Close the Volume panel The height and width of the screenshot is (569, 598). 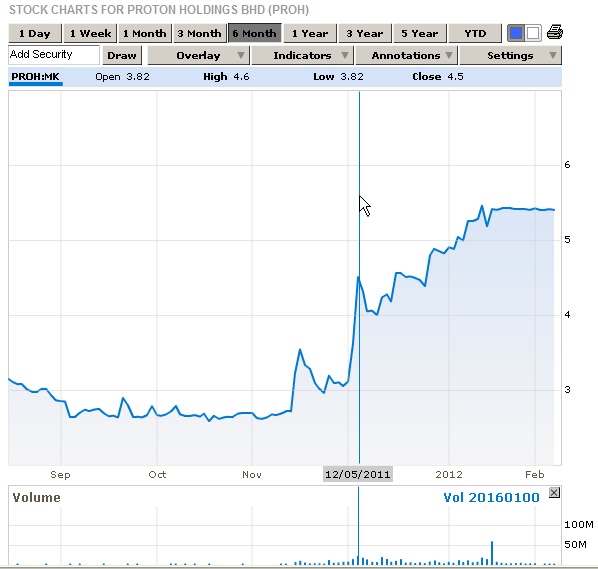554,493
